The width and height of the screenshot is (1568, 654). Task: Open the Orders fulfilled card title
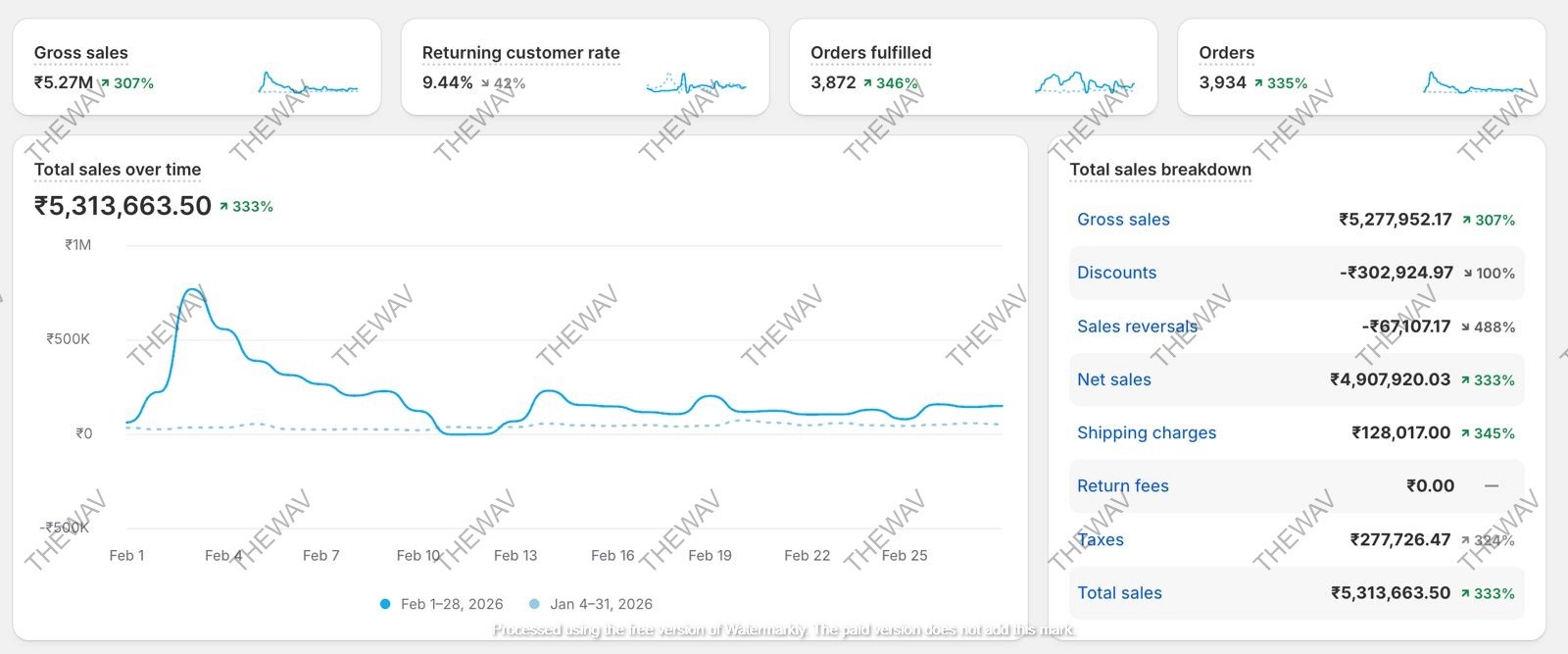870,53
